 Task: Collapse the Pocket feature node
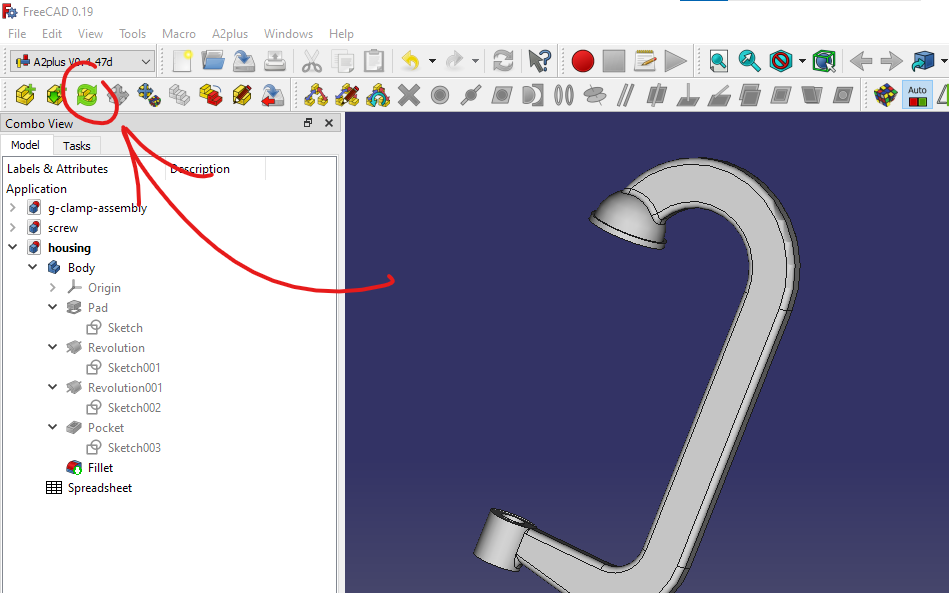(53, 427)
